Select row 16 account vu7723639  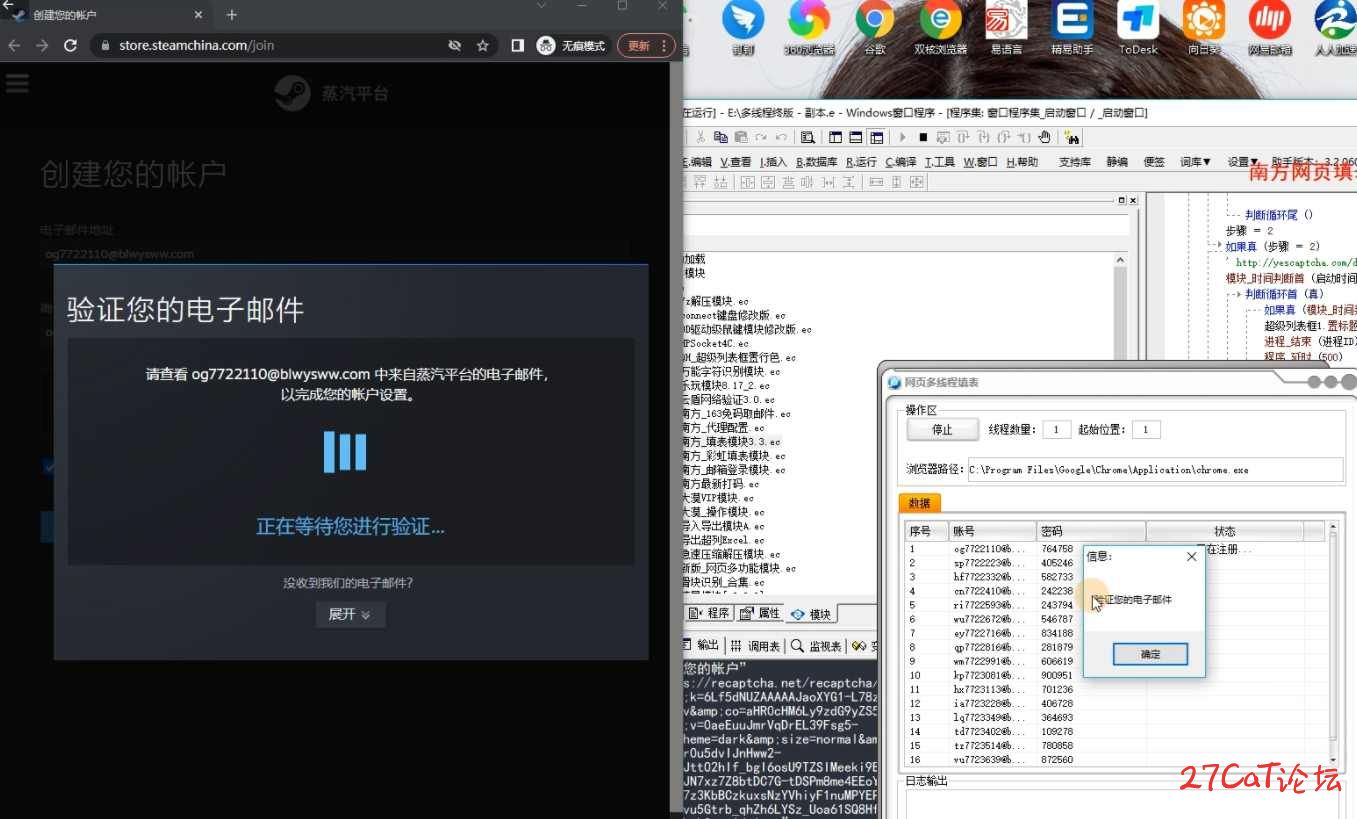[x=1117, y=760]
